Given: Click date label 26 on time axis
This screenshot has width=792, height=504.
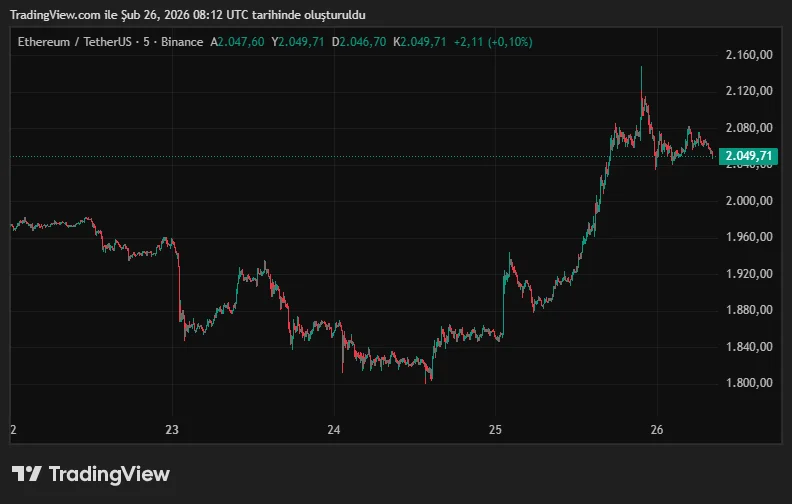Looking at the screenshot, I should (656, 431).
